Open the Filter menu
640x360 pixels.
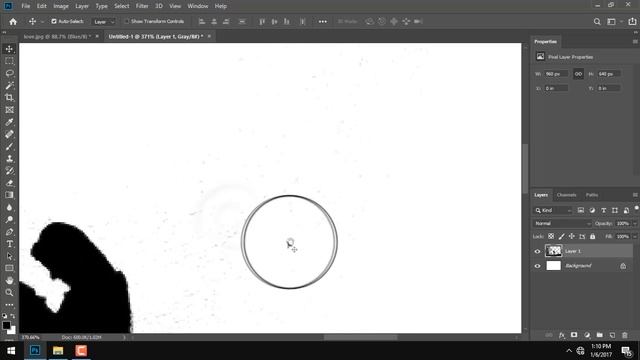pos(142,6)
